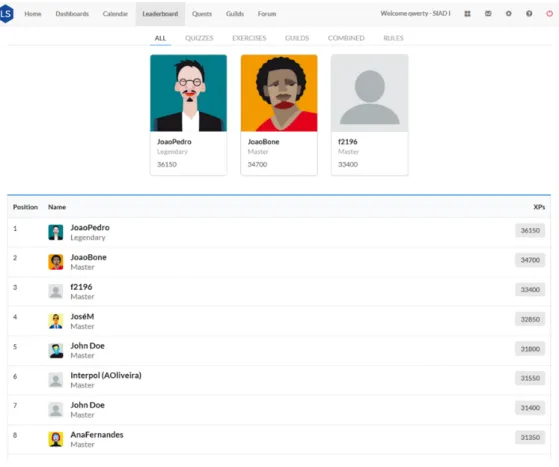Open the apps grid icon in header

(x=467, y=14)
